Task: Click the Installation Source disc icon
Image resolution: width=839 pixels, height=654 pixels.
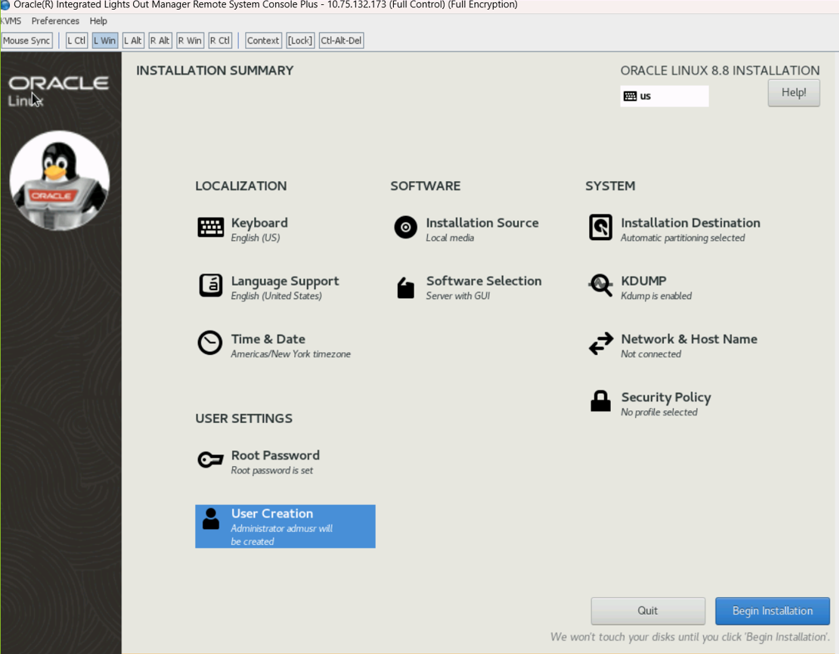Action: point(406,227)
